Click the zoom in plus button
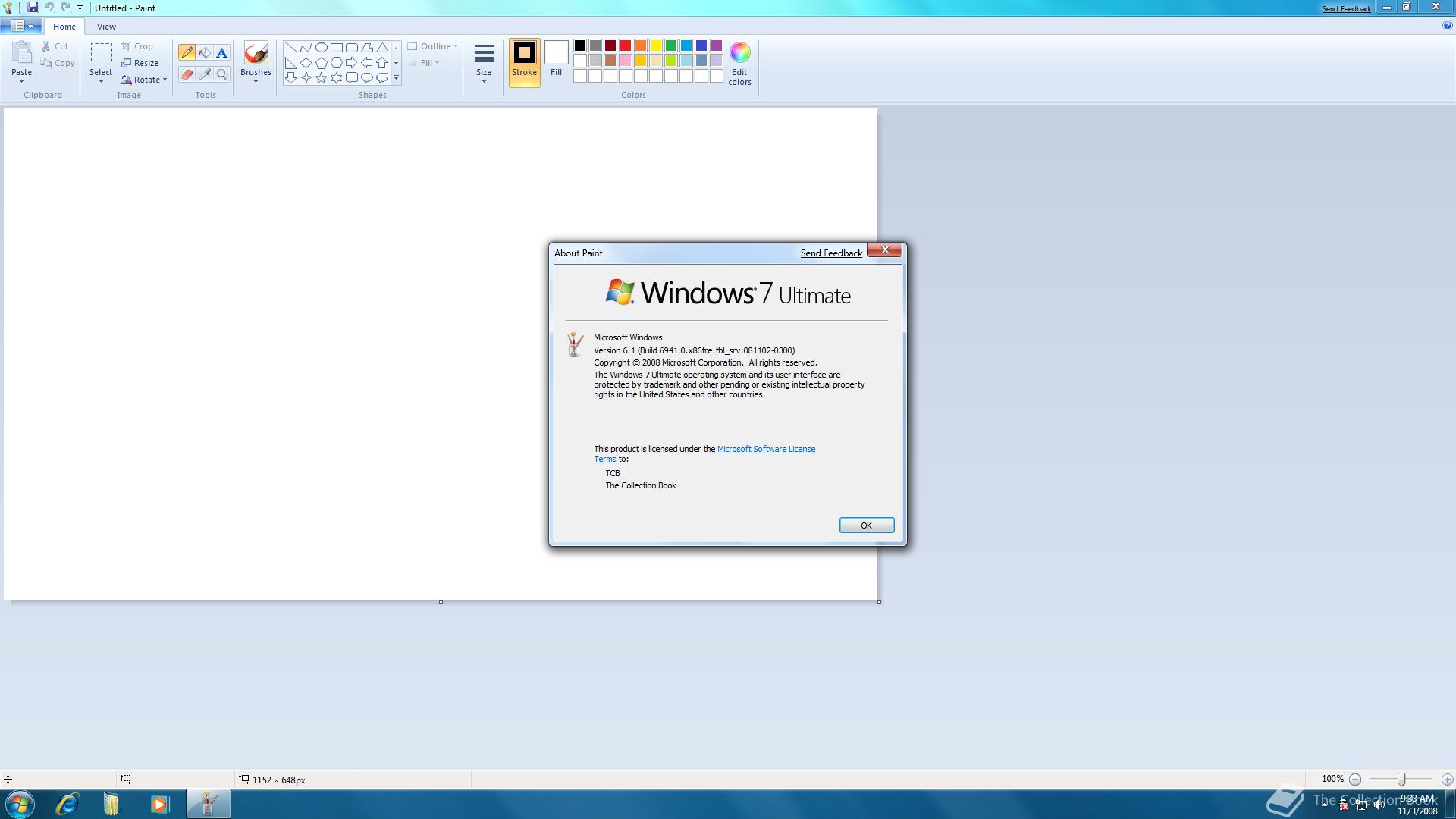The image size is (1456, 819). pos(1447,780)
